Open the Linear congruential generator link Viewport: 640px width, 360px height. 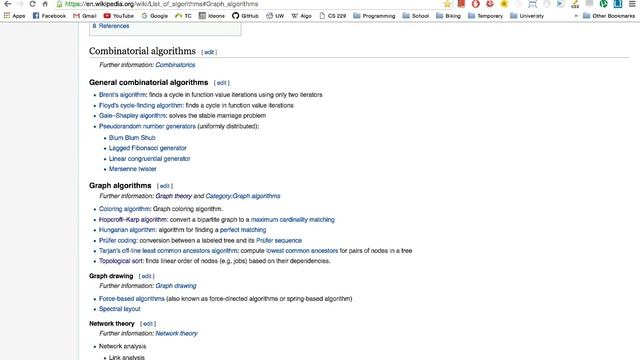click(x=149, y=159)
